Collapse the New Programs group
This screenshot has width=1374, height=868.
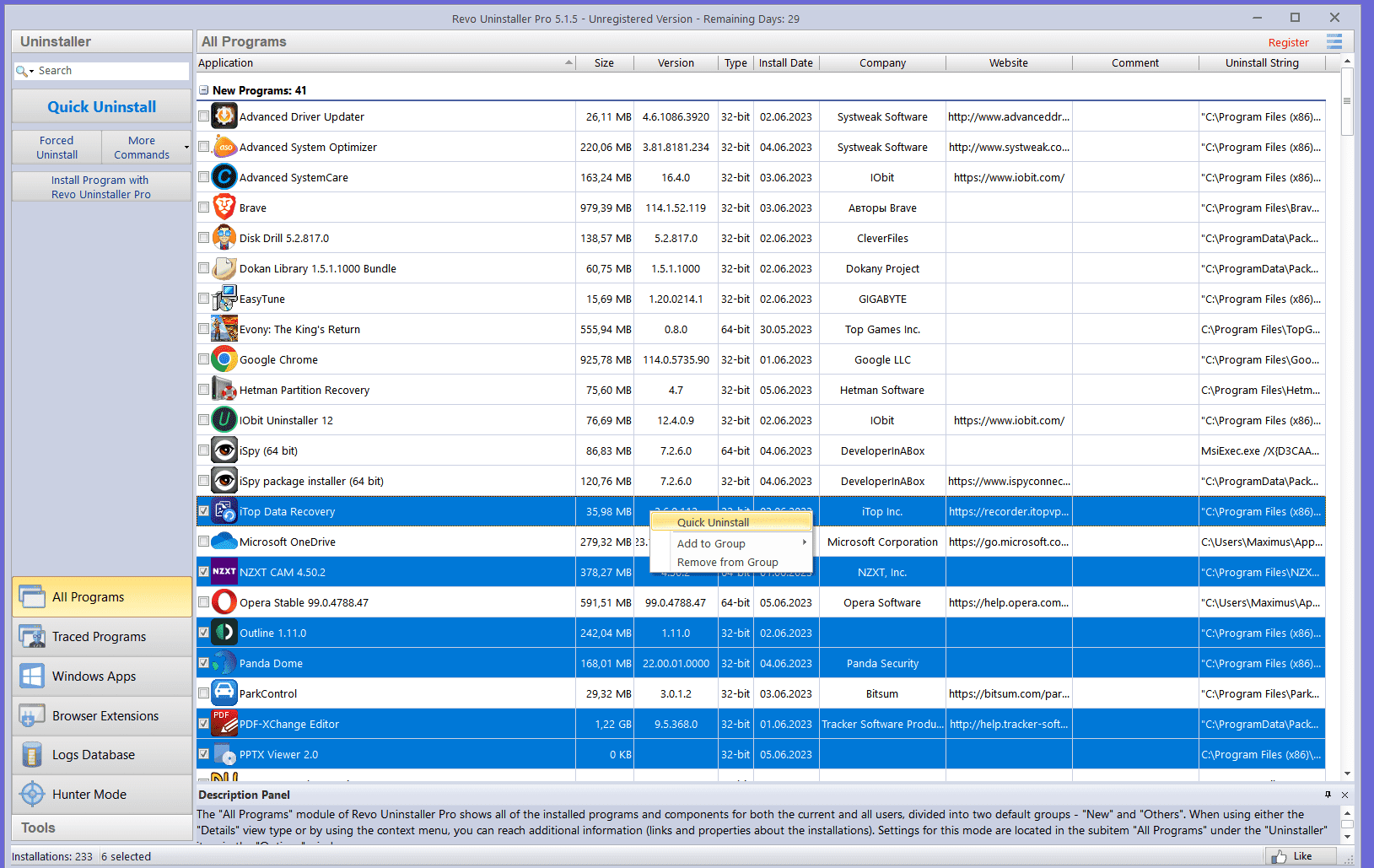[x=203, y=90]
